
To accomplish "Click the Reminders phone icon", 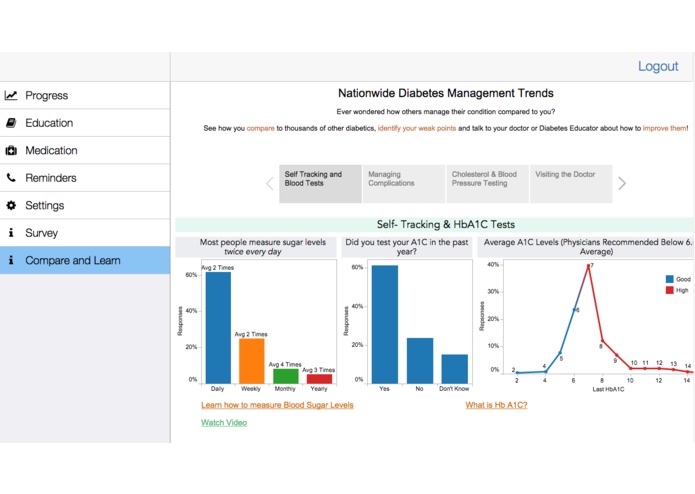I will [x=11, y=178].
